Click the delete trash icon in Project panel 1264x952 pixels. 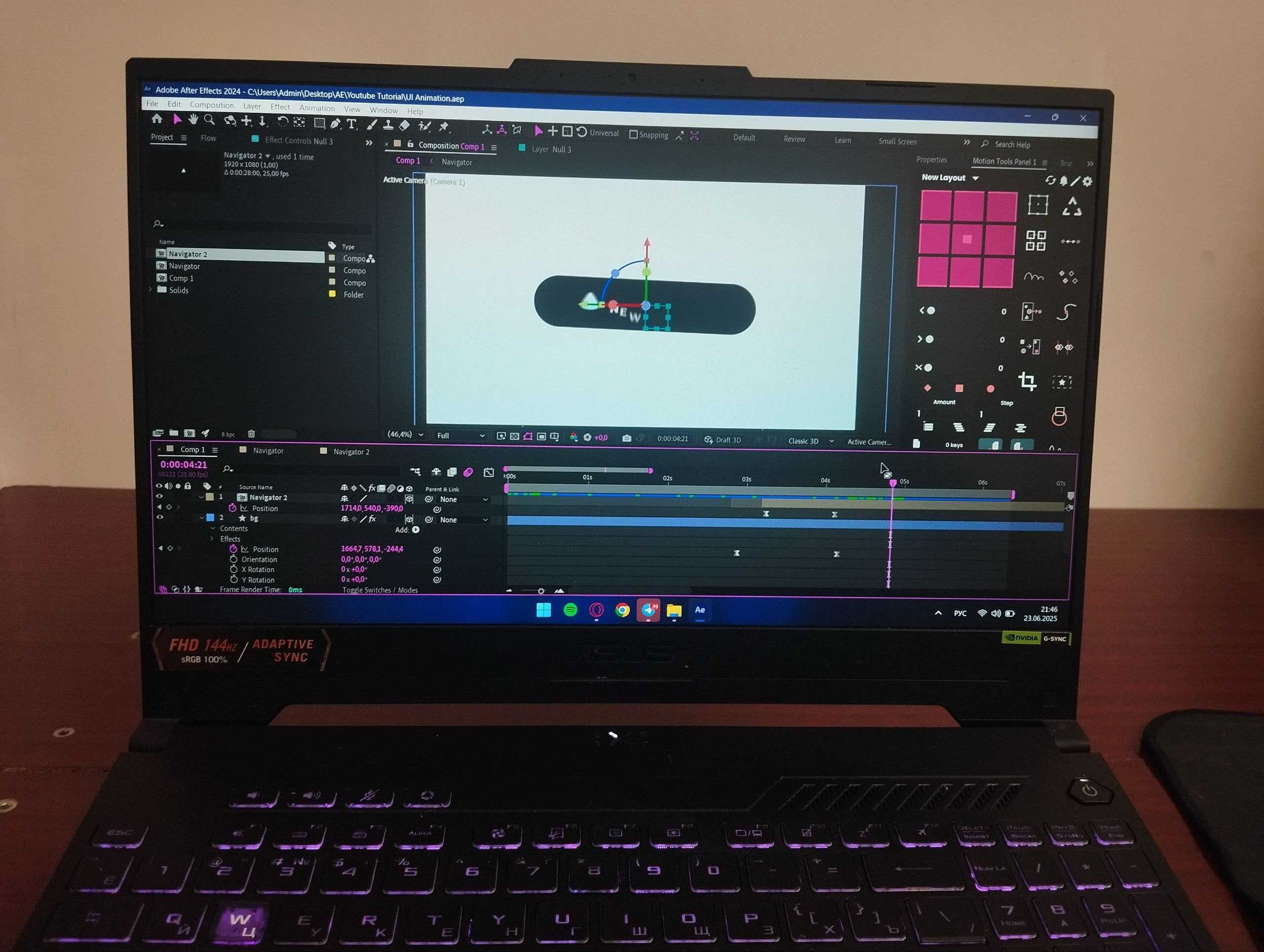pyautogui.click(x=251, y=434)
